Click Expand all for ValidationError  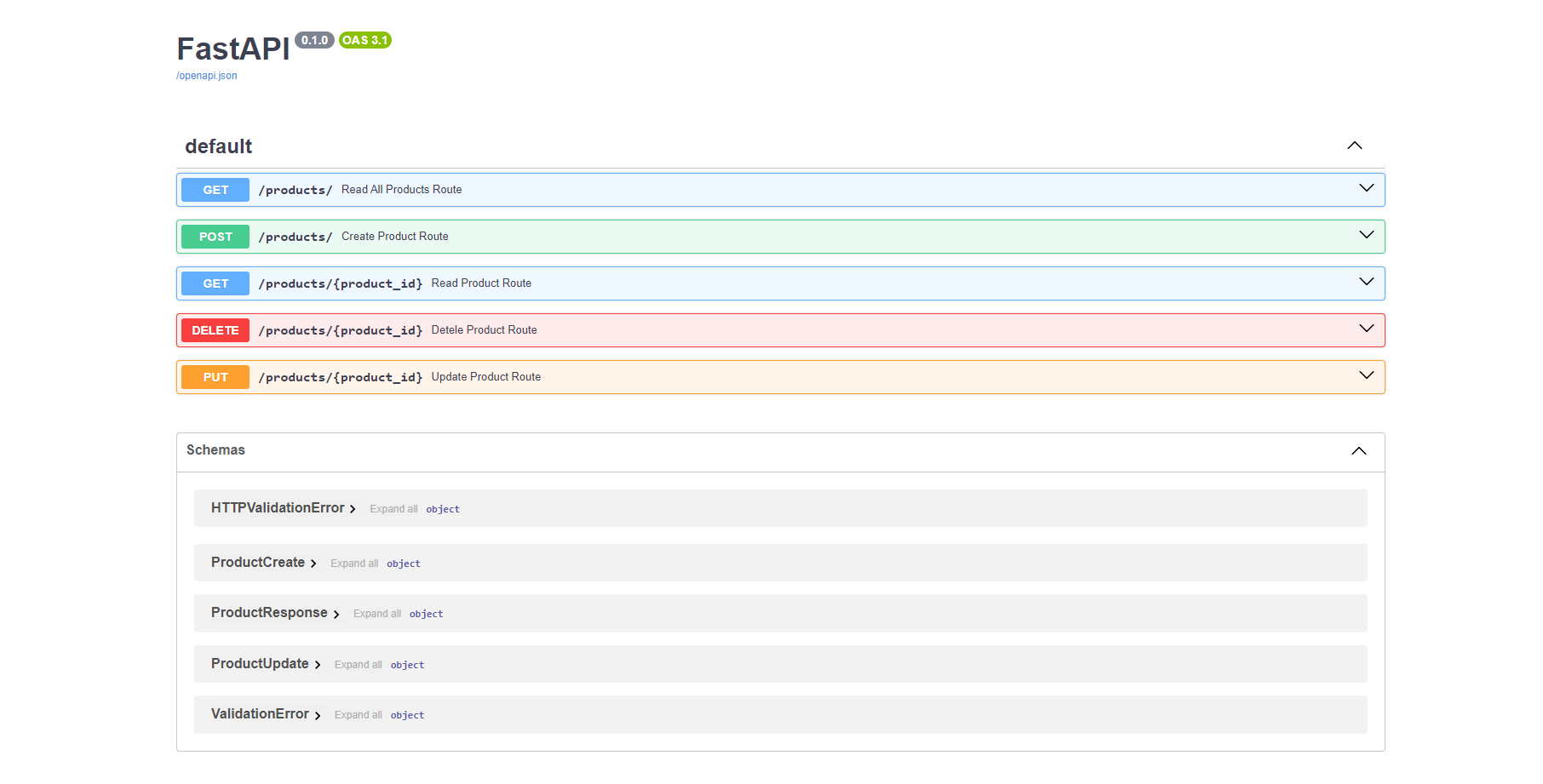click(359, 715)
